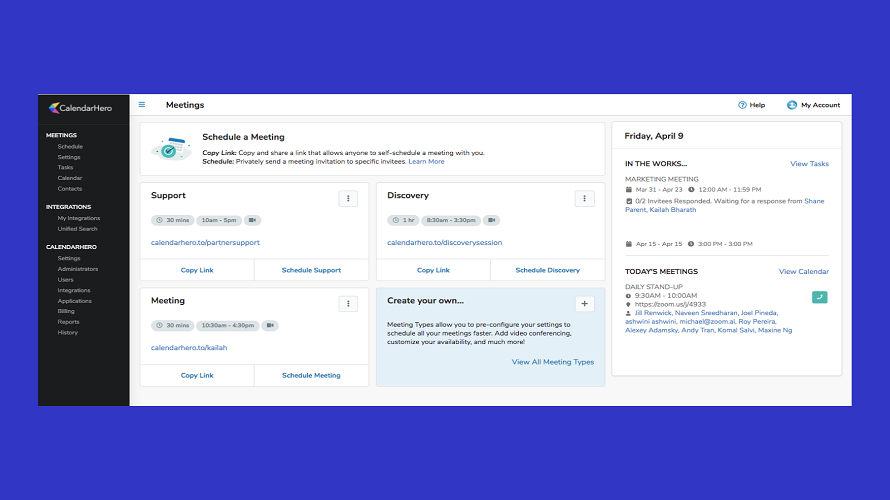Open the Support card three-dot menu
This screenshot has width=890, height=500.
348,199
